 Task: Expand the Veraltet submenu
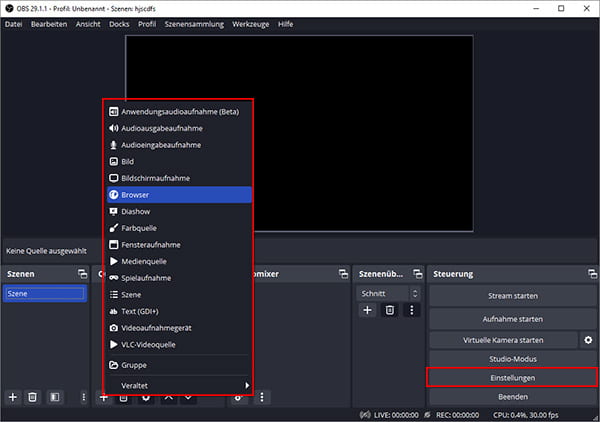point(179,385)
